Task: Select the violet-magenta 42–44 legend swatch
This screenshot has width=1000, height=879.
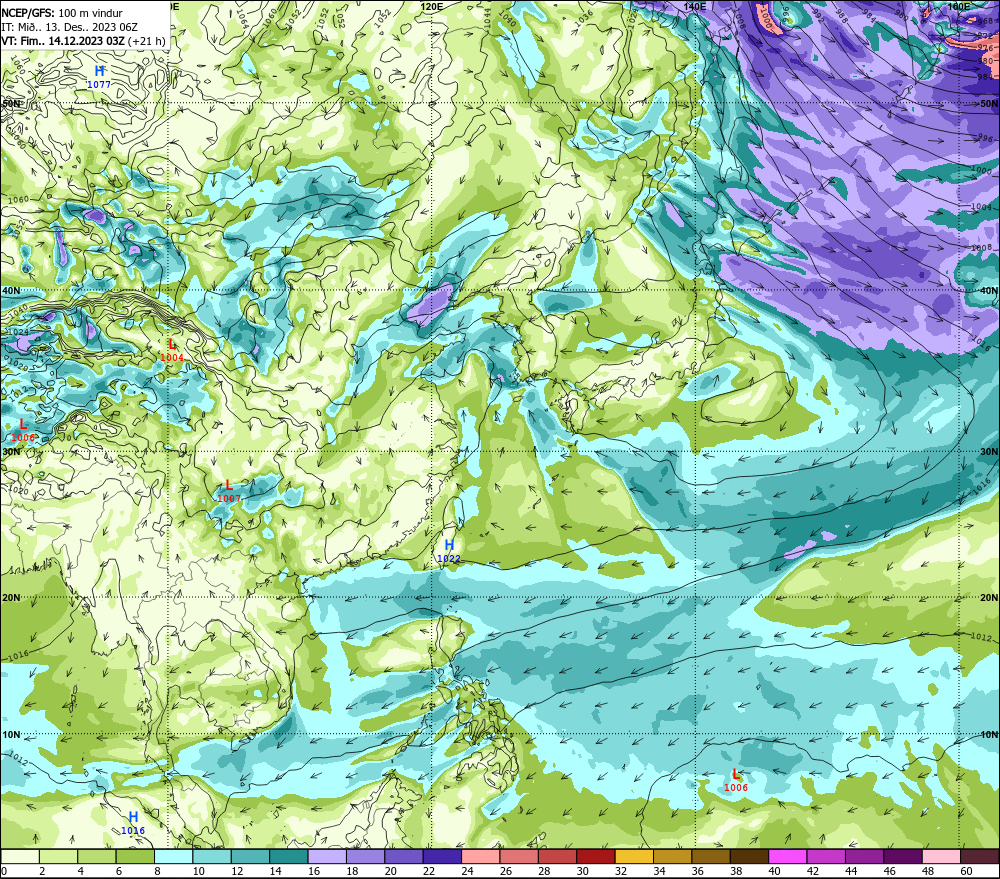Action: click(x=826, y=856)
